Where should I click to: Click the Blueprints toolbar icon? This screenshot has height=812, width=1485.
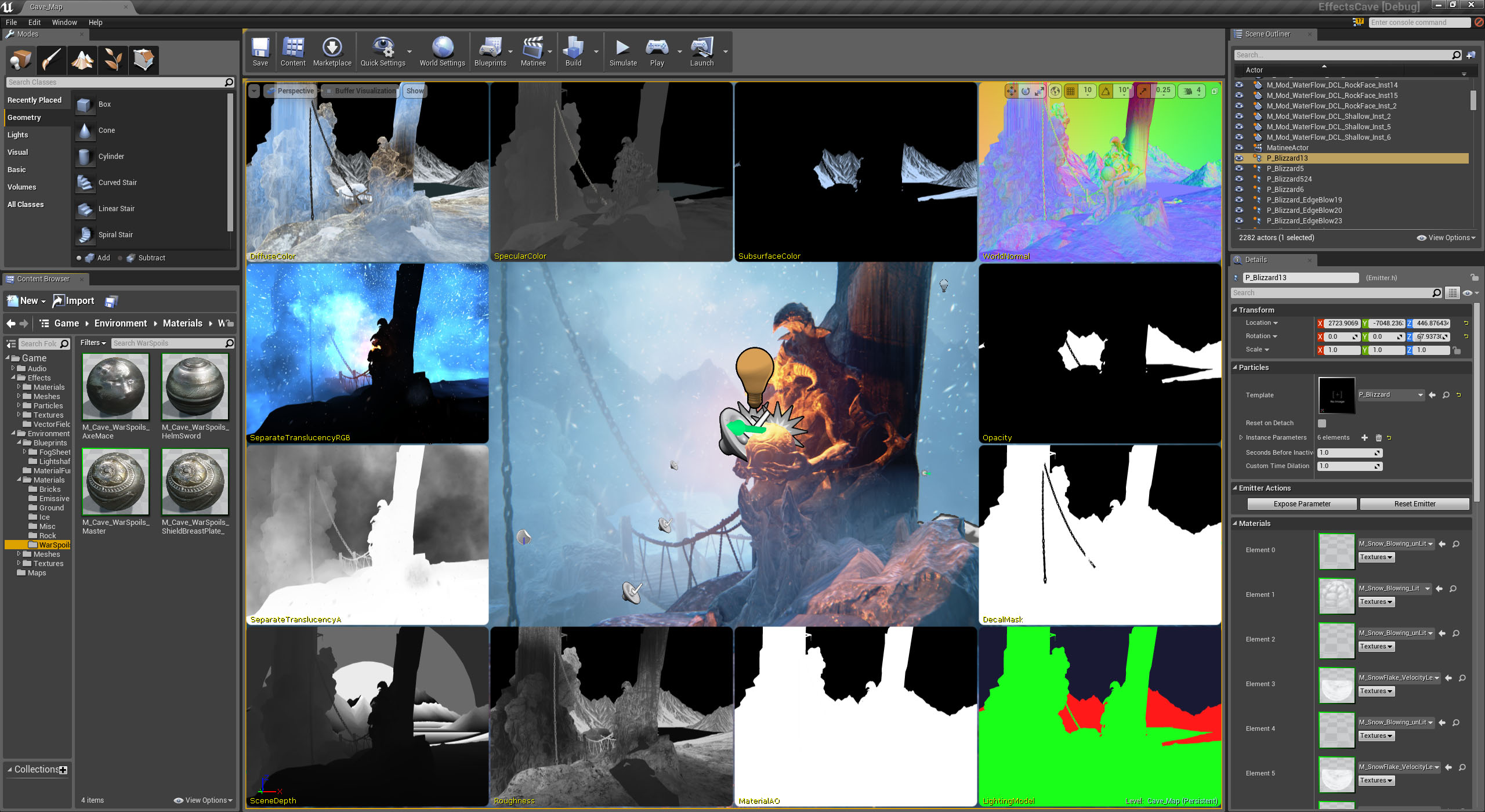490,52
